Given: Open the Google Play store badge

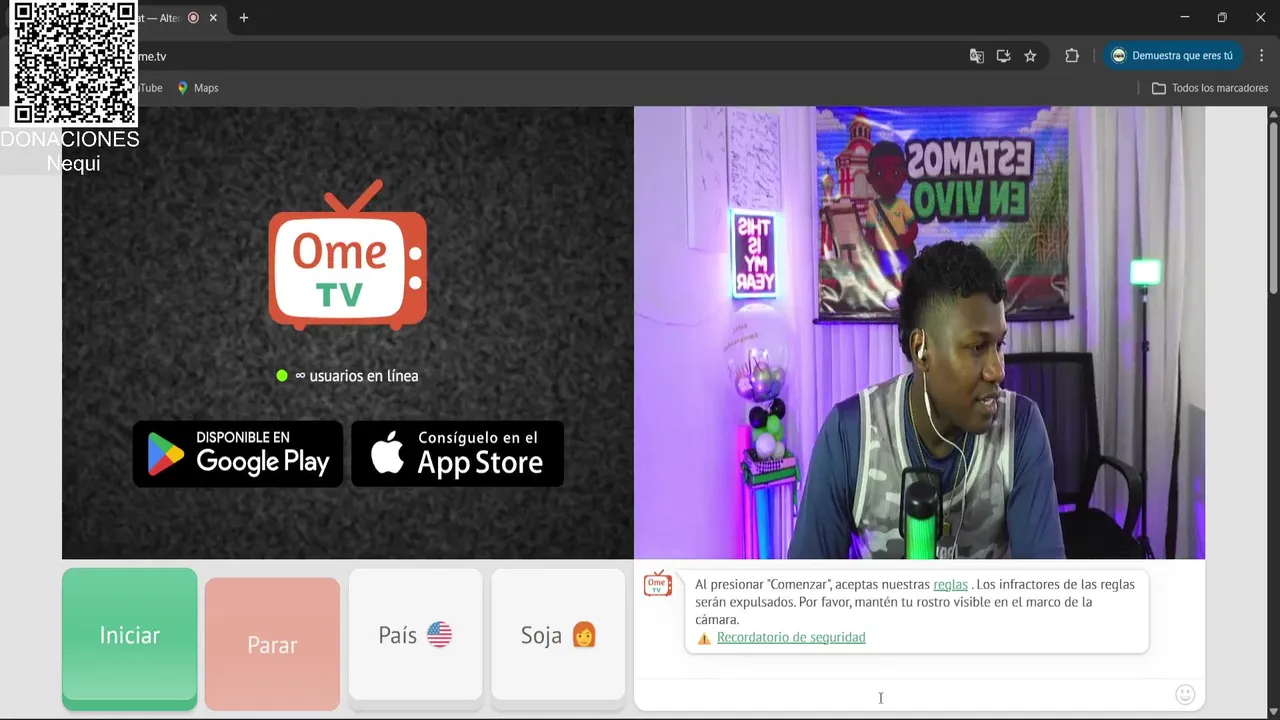Looking at the screenshot, I should point(238,454).
